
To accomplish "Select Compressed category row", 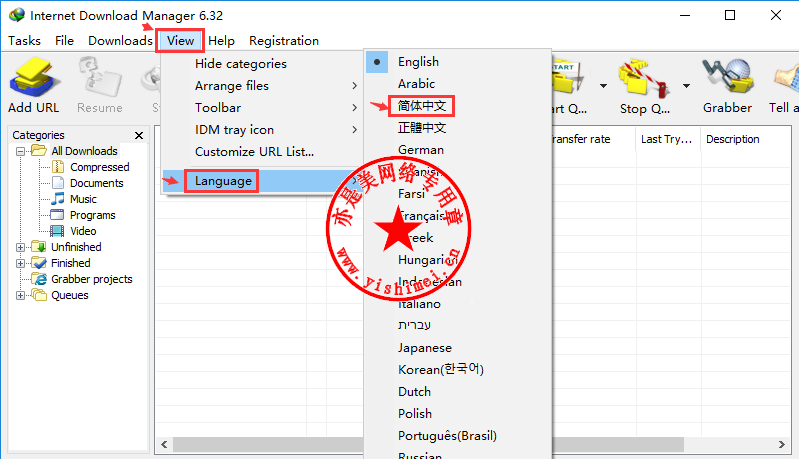I will point(99,167).
